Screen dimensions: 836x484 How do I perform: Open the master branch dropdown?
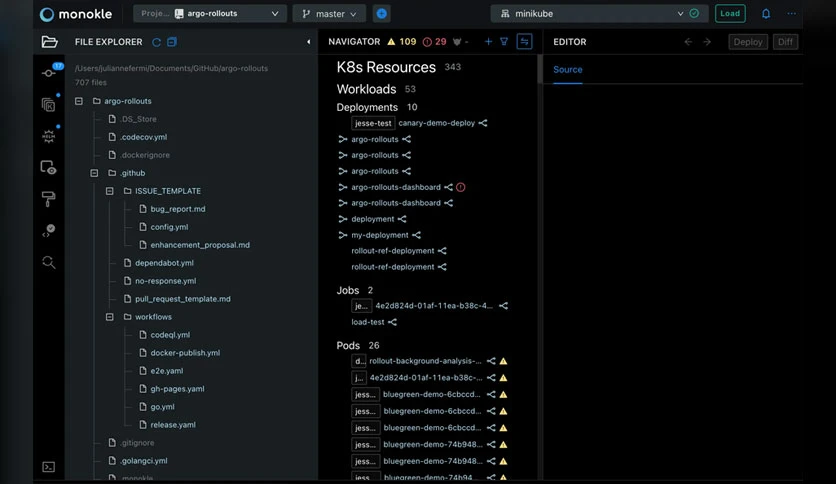(x=329, y=14)
